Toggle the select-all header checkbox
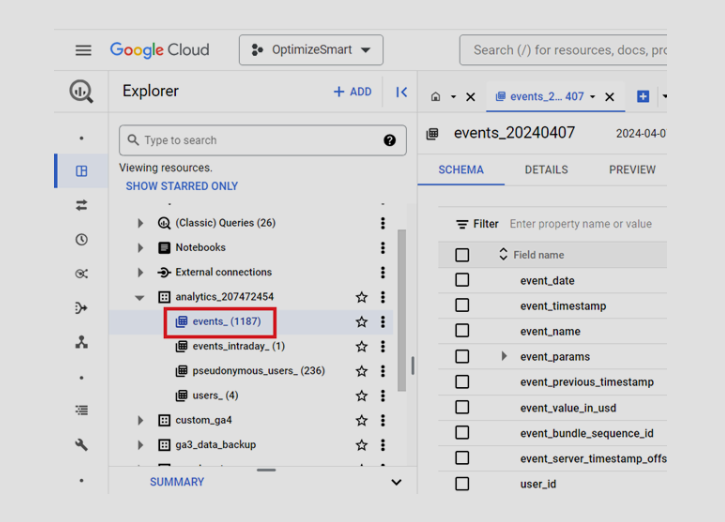Screen dimensions: 725x522 [x=462, y=255]
